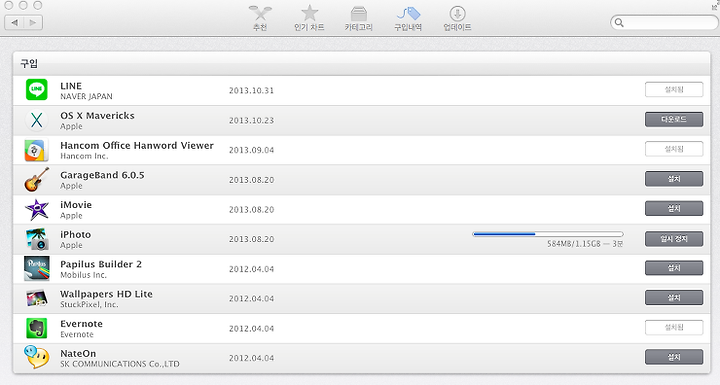Screen dimensions: 720x385
Task: Click the SK COMMUNICATIONS Co.,LTD developer name
Action: point(120,364)
